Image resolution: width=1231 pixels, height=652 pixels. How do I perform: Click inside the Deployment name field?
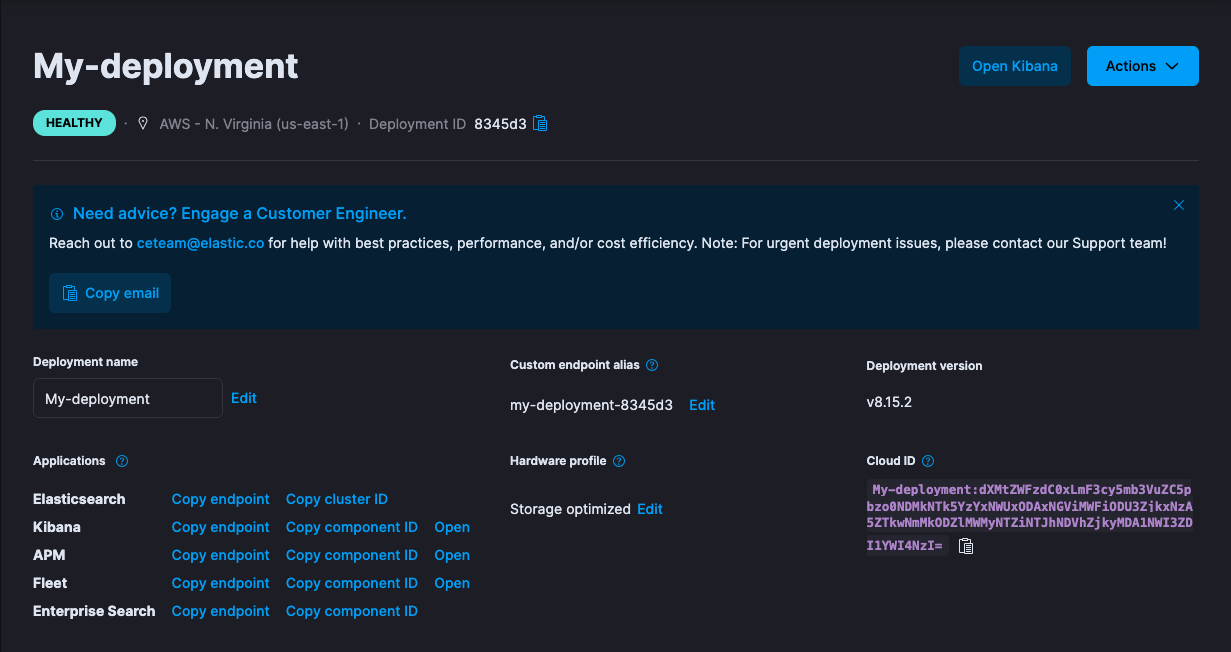(x=127, y=398)
